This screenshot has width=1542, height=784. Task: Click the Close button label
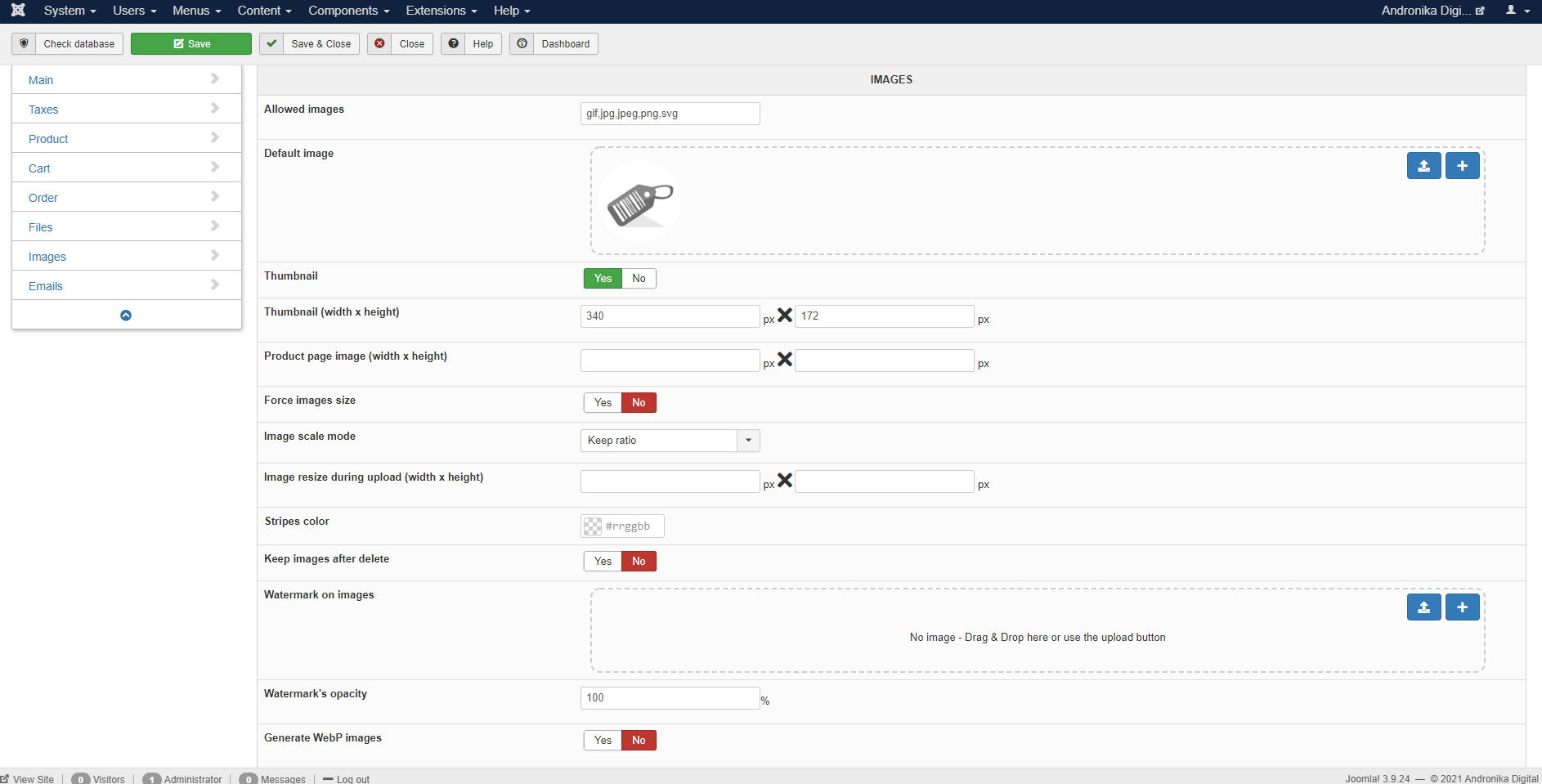[x=412, y=44]
